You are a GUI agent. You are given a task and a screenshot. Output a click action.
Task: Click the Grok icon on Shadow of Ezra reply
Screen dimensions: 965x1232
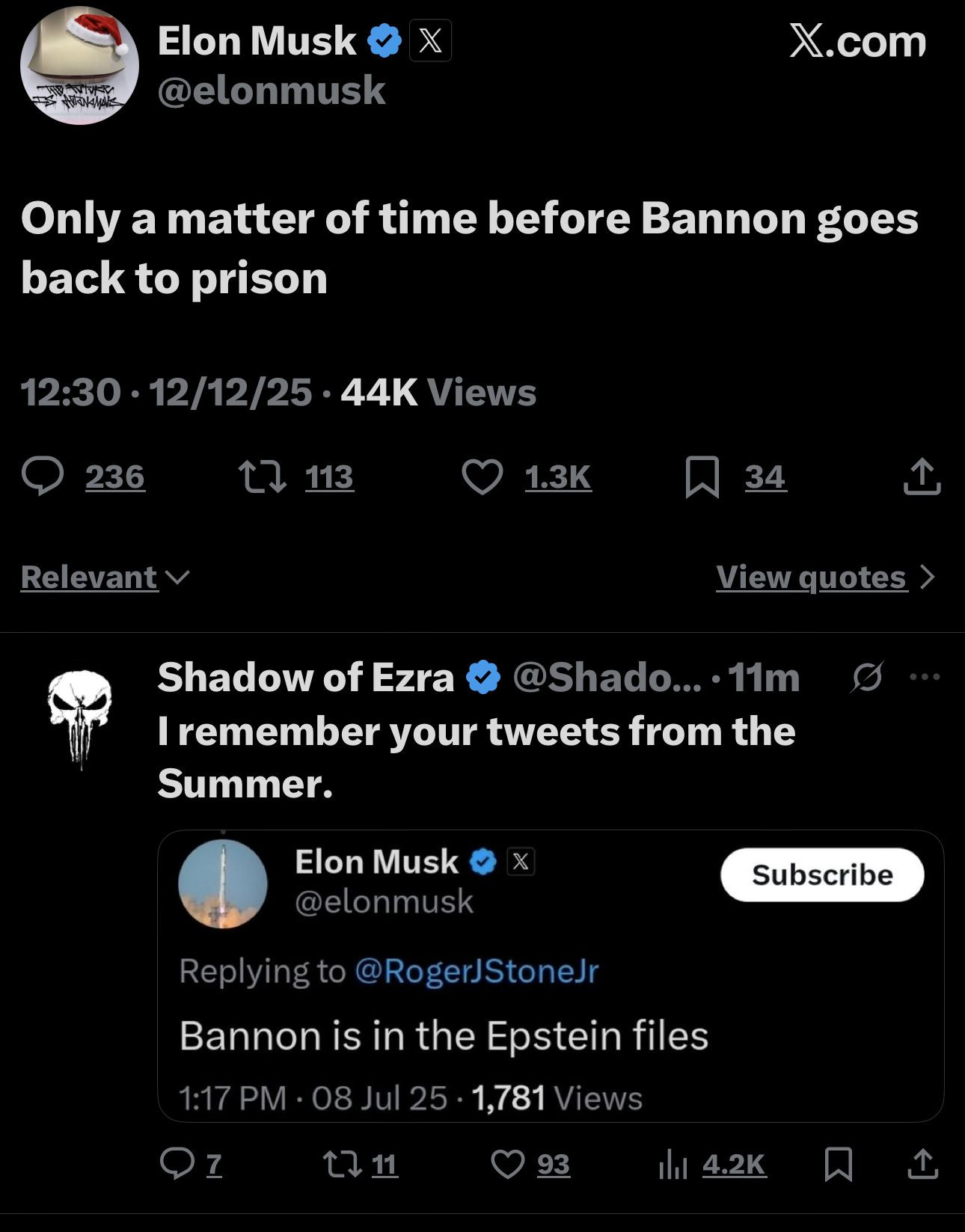pyautogui.click(x=868, y=677)
